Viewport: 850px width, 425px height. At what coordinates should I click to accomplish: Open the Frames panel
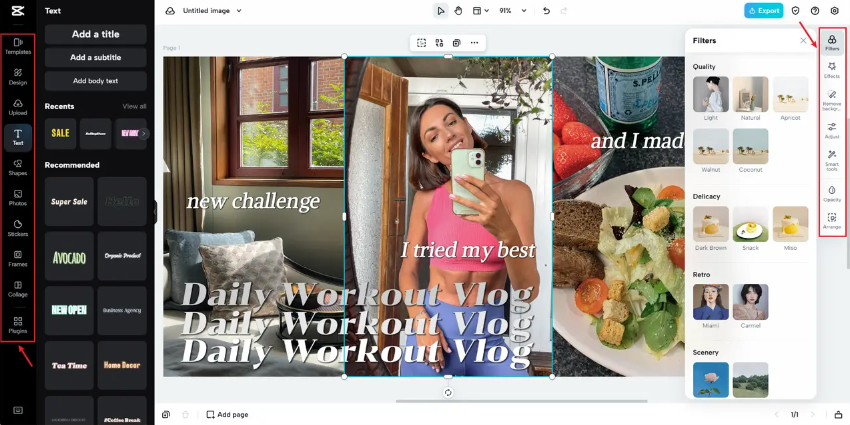click(18, 259)
